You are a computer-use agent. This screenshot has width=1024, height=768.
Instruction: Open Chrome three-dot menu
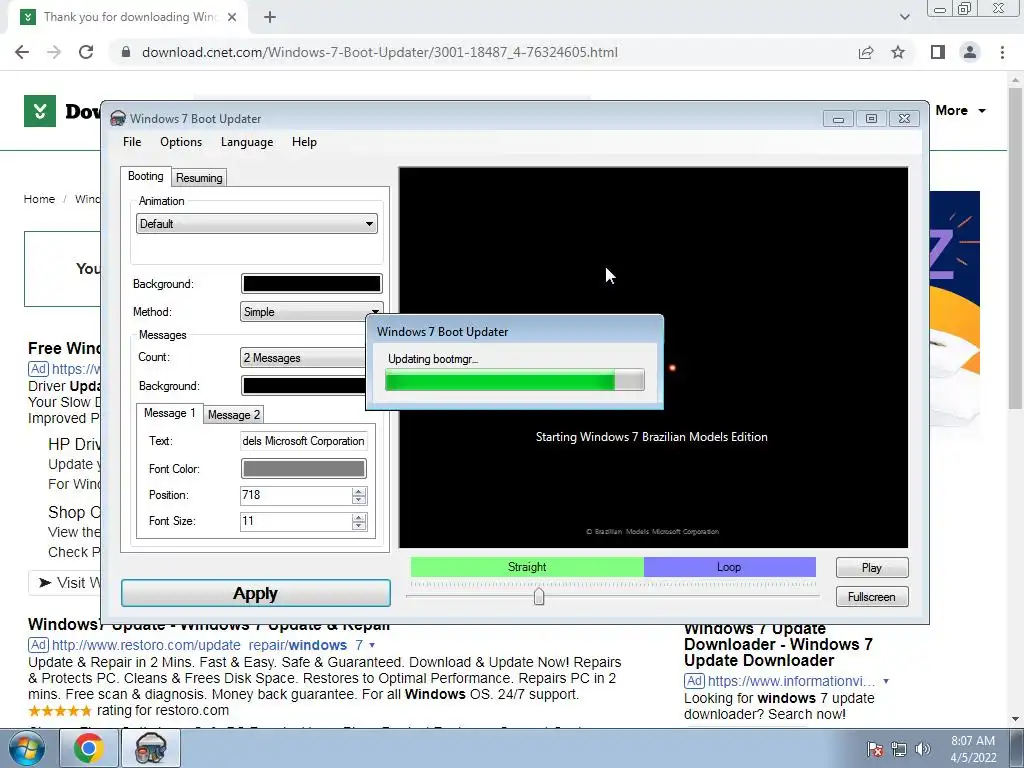point(1002,52)
